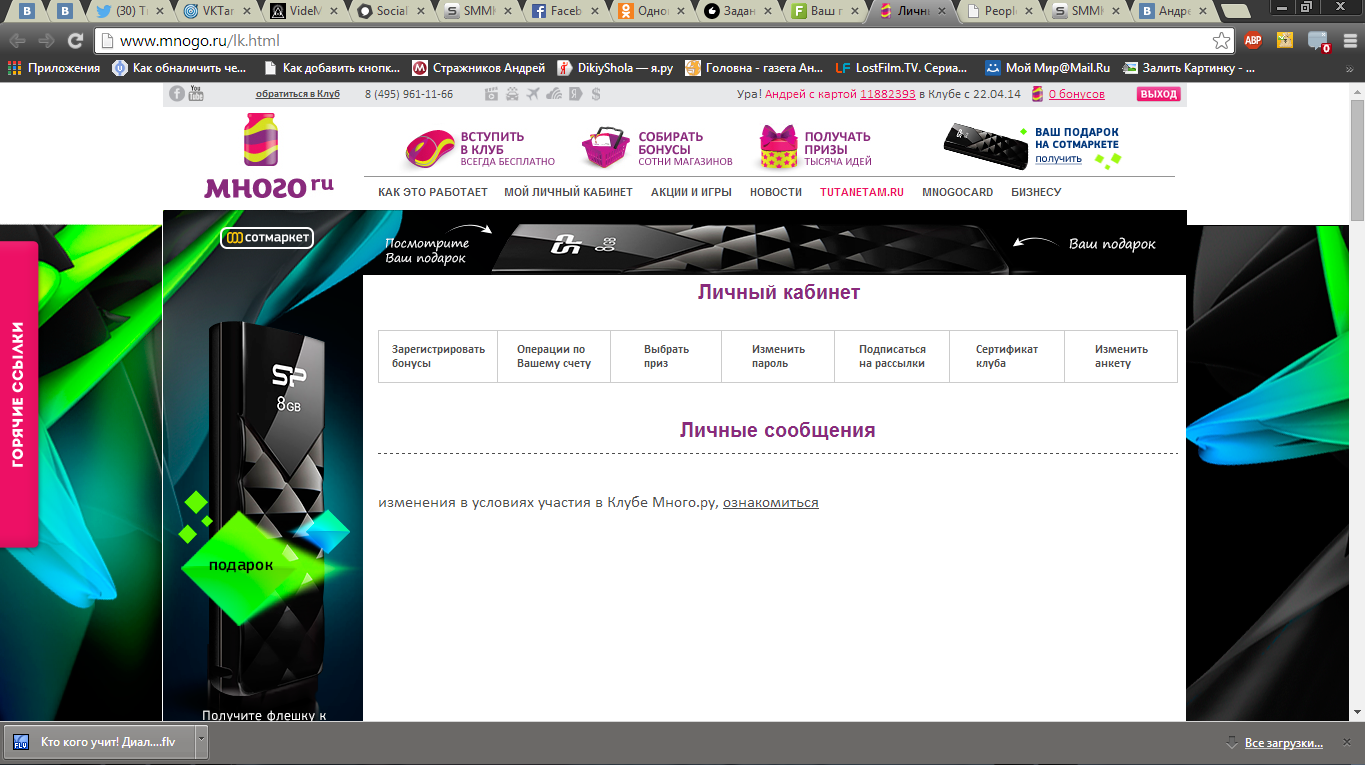Image resolution: width=1365 pixels, height=765 pixels.
Task: Open the Все загрузки link
Action: (x=1283, y=743)
